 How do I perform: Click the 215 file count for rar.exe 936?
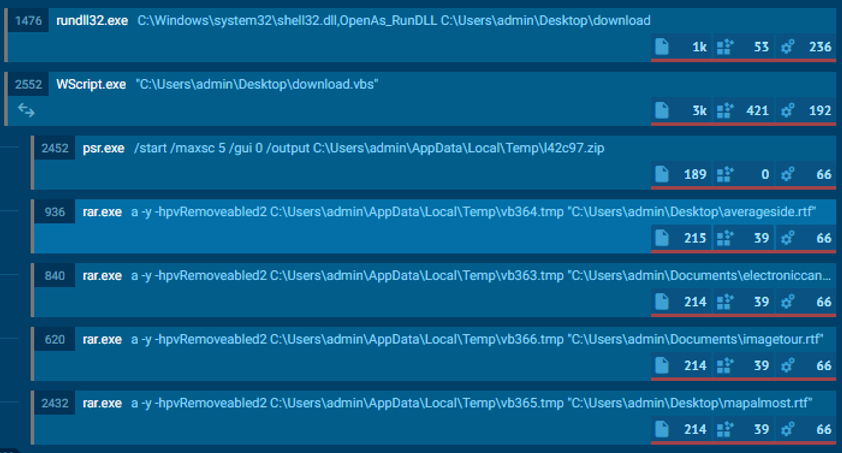[x=695, y=238]
